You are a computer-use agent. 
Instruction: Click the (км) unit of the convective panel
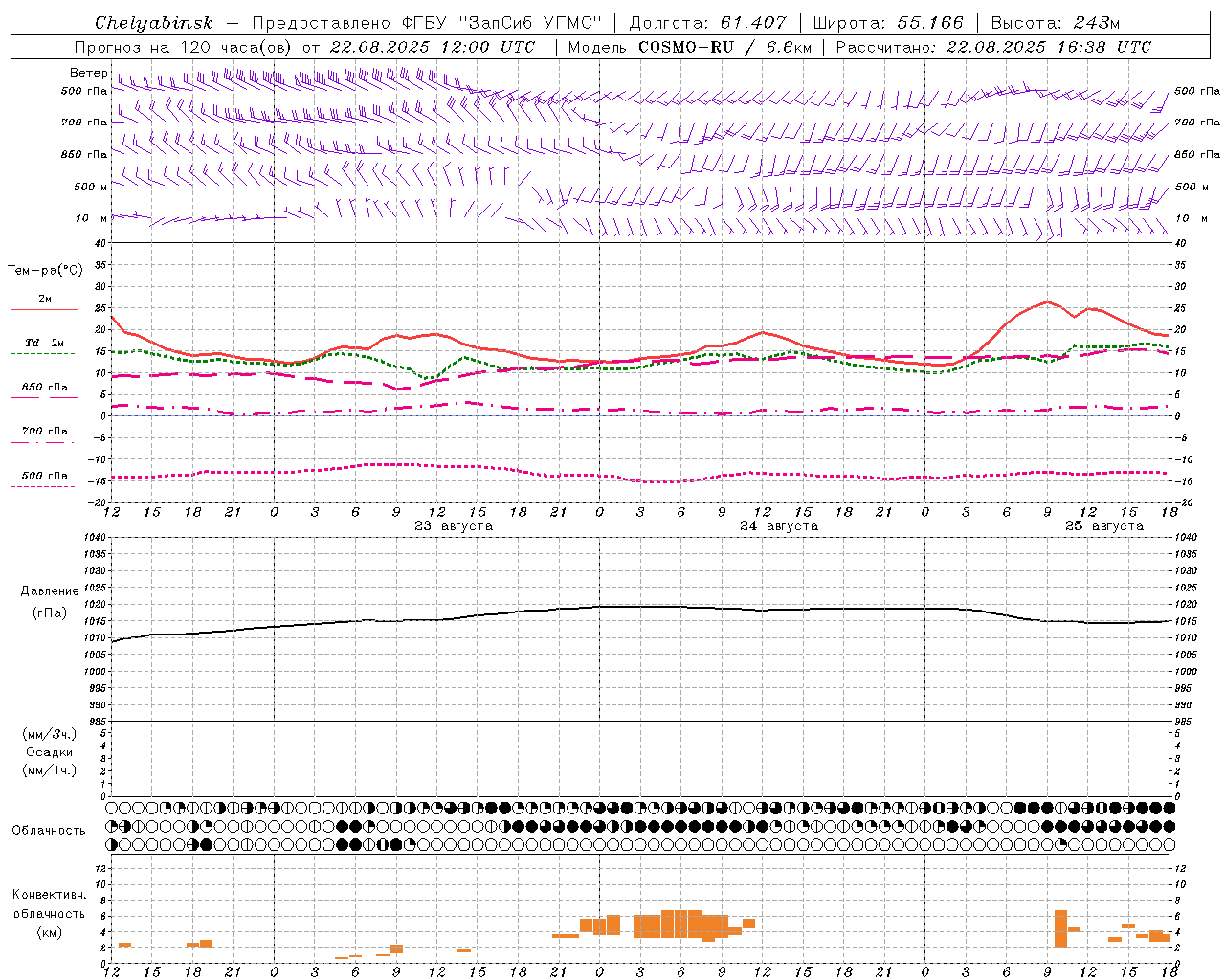(49, 932)
